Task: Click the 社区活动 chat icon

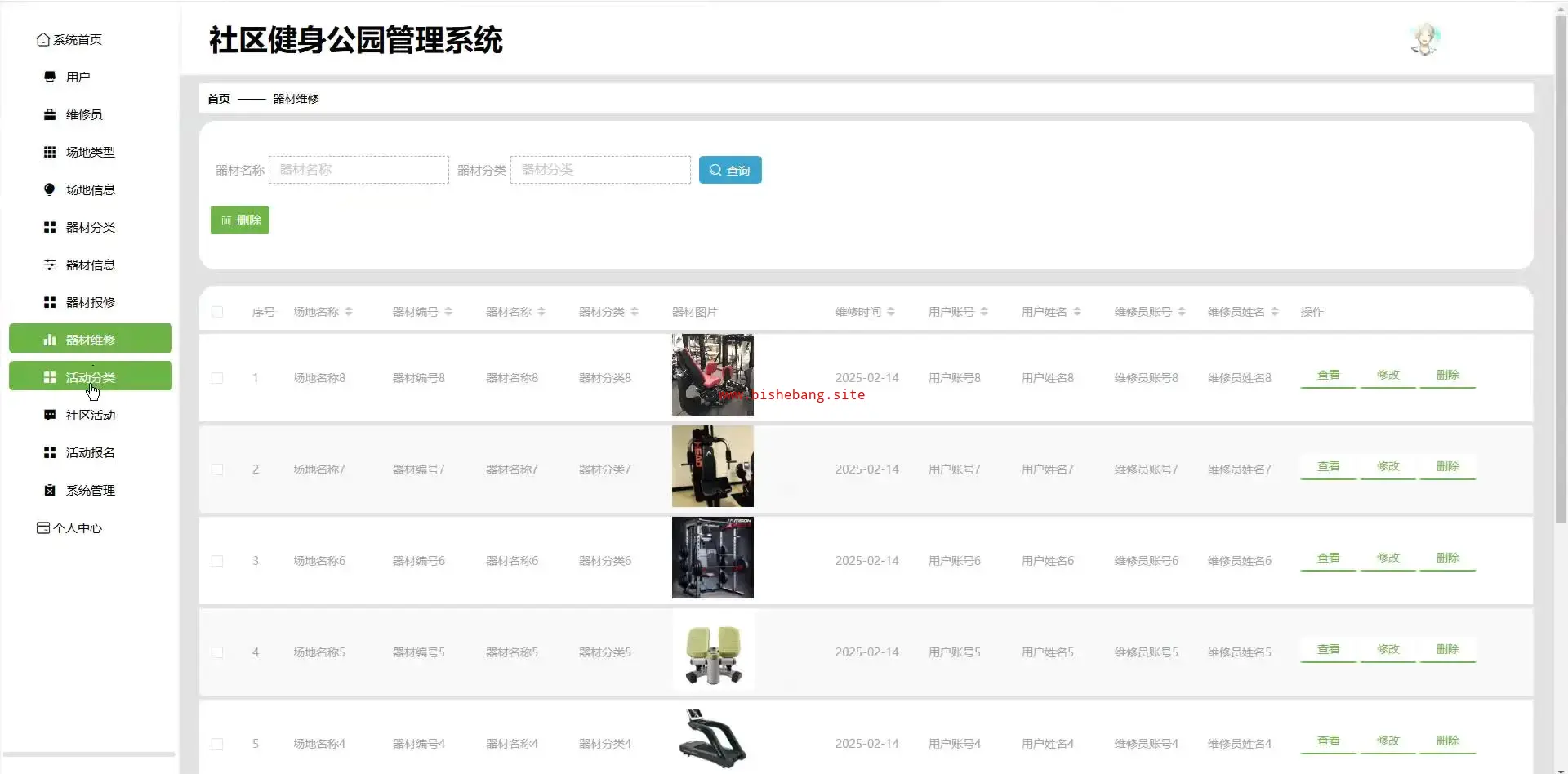Action: pos(50,415)
